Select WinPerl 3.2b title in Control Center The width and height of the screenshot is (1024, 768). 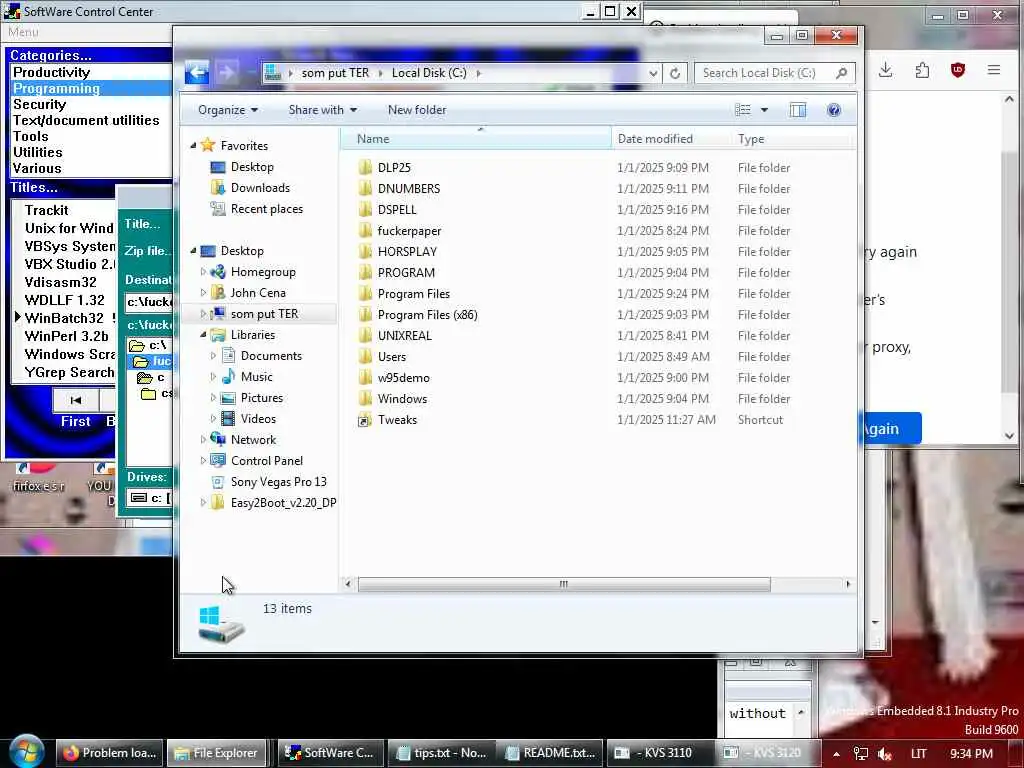(67, 336)
